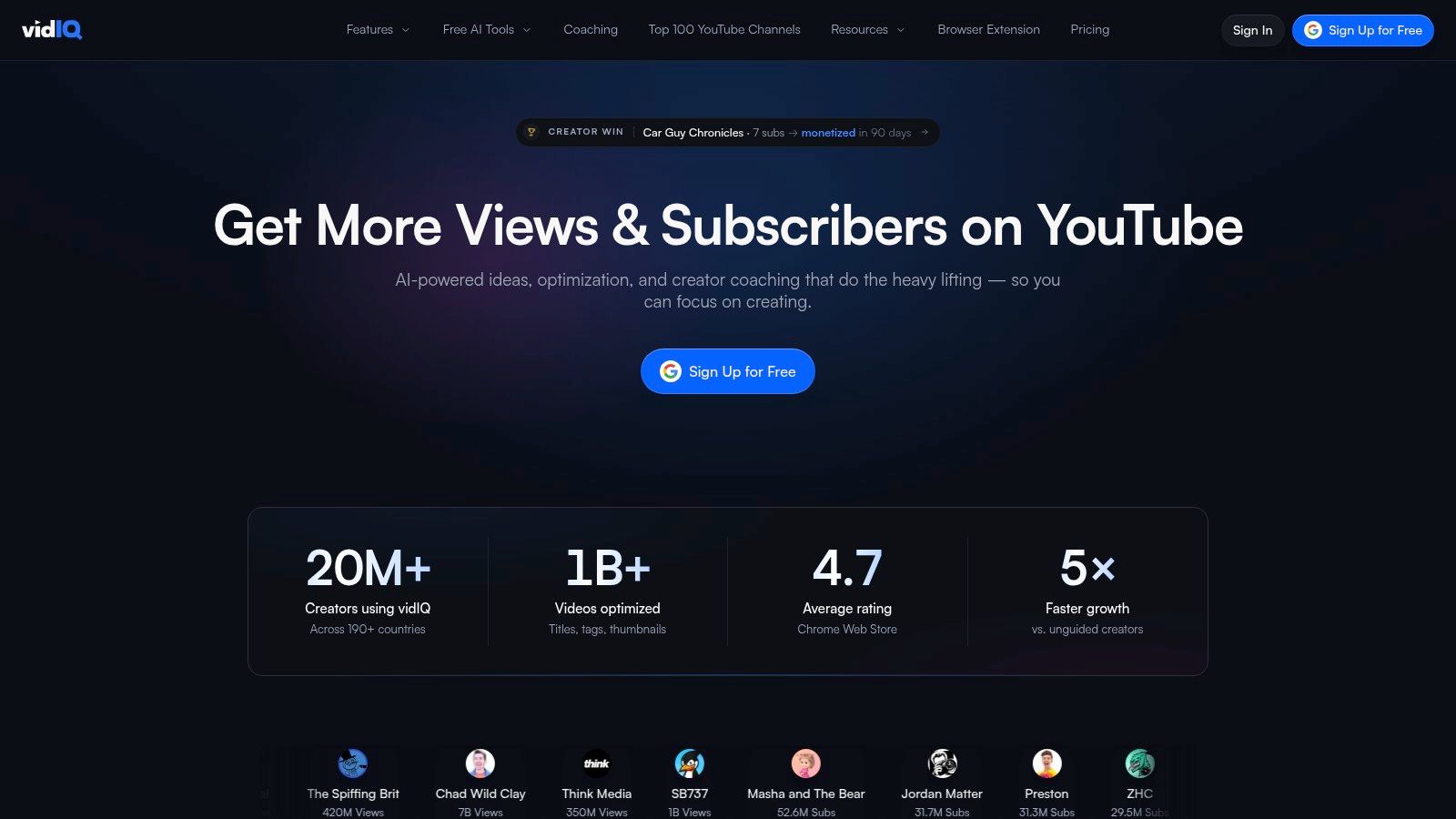Click trophy icon in Creator Win banner
The image size is (1456, 819).
[x=531, y=132]
